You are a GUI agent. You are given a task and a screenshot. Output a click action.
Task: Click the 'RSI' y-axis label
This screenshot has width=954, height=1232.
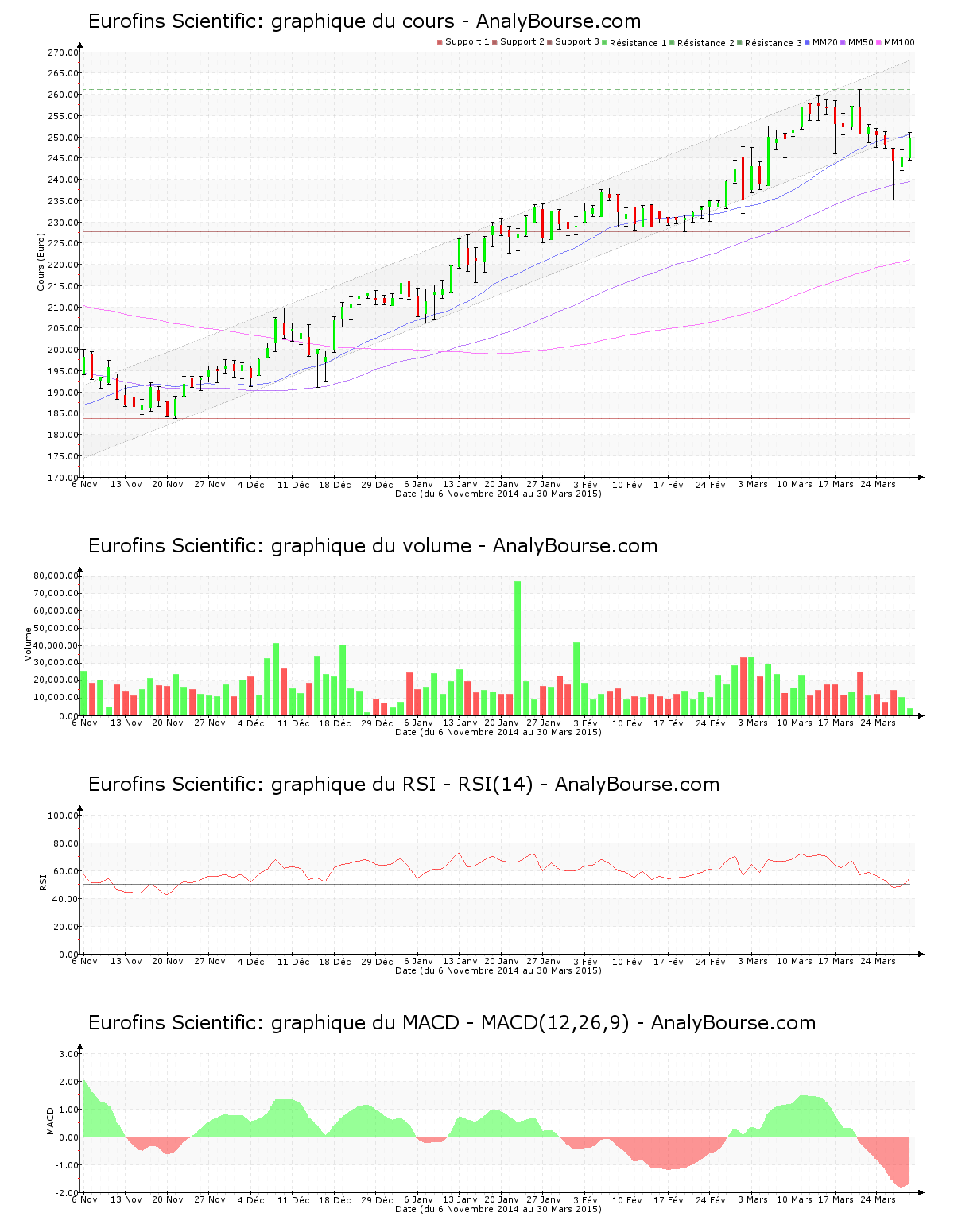point(43,881)
